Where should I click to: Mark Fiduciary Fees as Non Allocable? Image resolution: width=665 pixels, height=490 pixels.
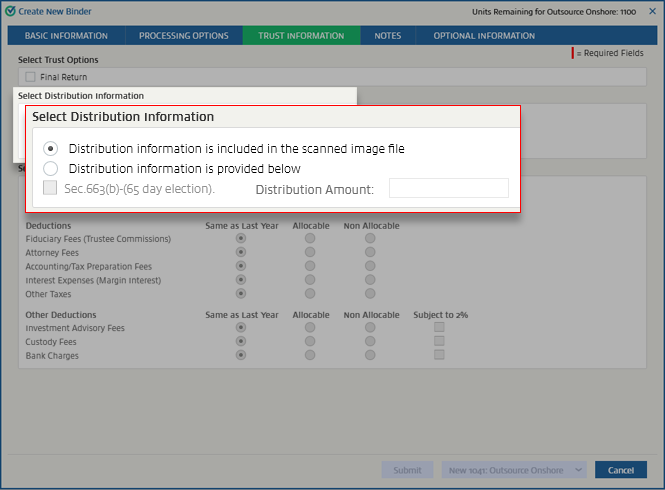point(370,239)
